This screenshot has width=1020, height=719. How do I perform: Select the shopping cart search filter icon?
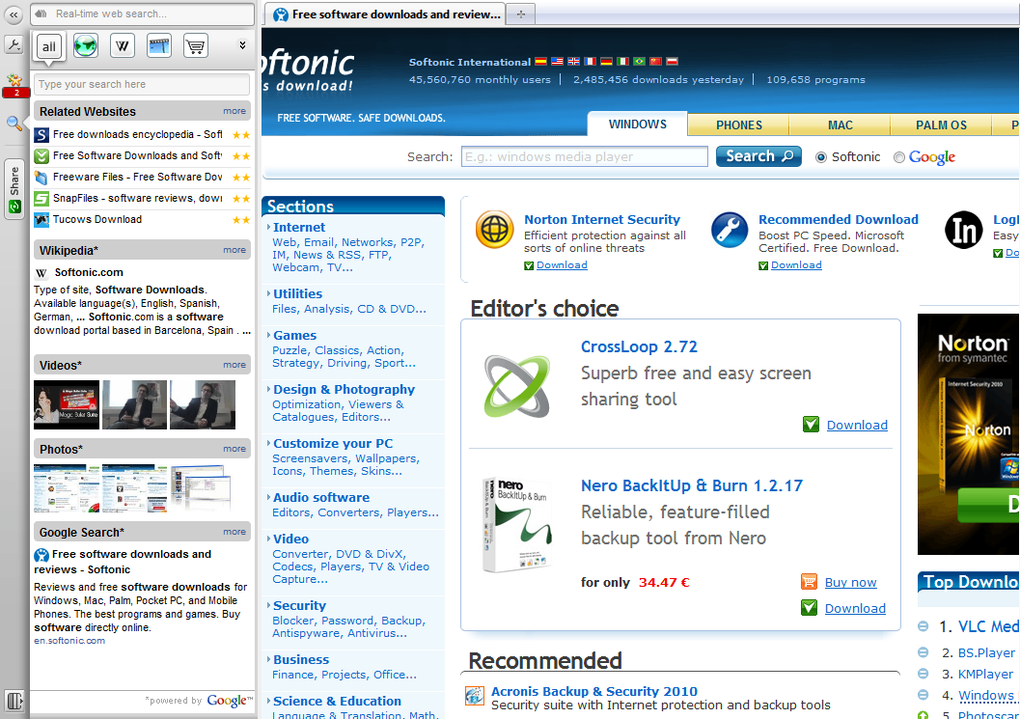195,46
